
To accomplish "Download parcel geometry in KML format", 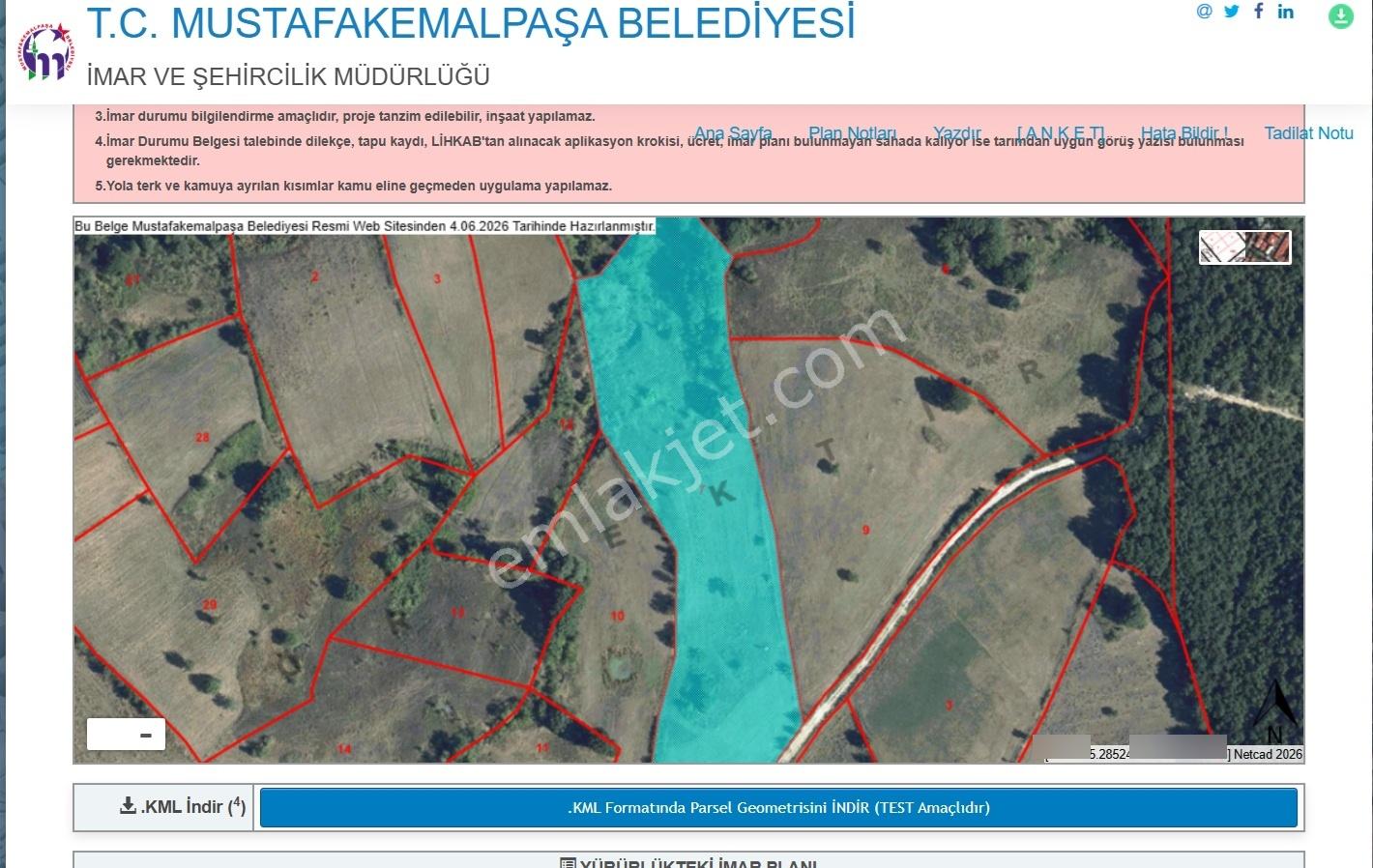I will coord(778,808).
